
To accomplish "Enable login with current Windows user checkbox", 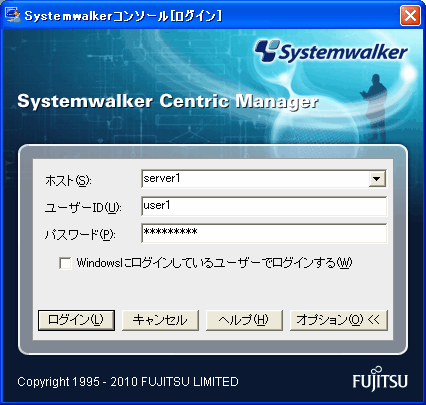I will pos(65,263).
